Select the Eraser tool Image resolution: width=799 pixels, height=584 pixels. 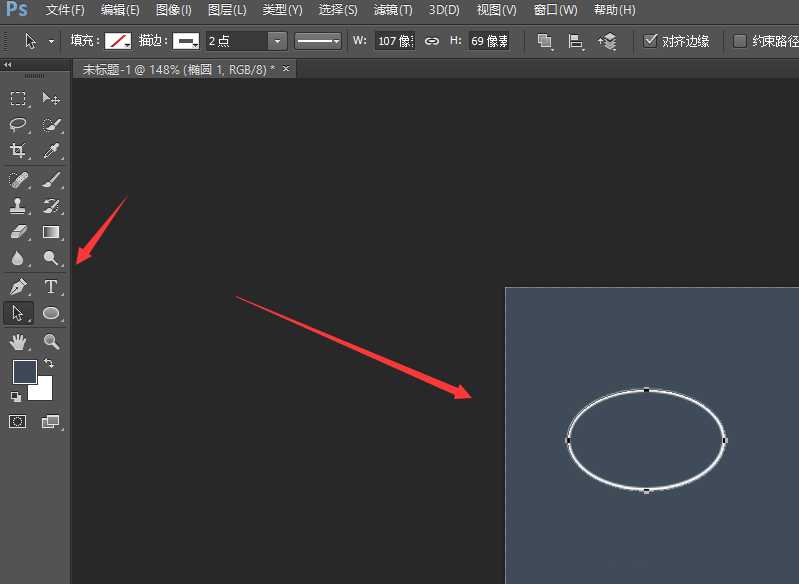point(18,232)
